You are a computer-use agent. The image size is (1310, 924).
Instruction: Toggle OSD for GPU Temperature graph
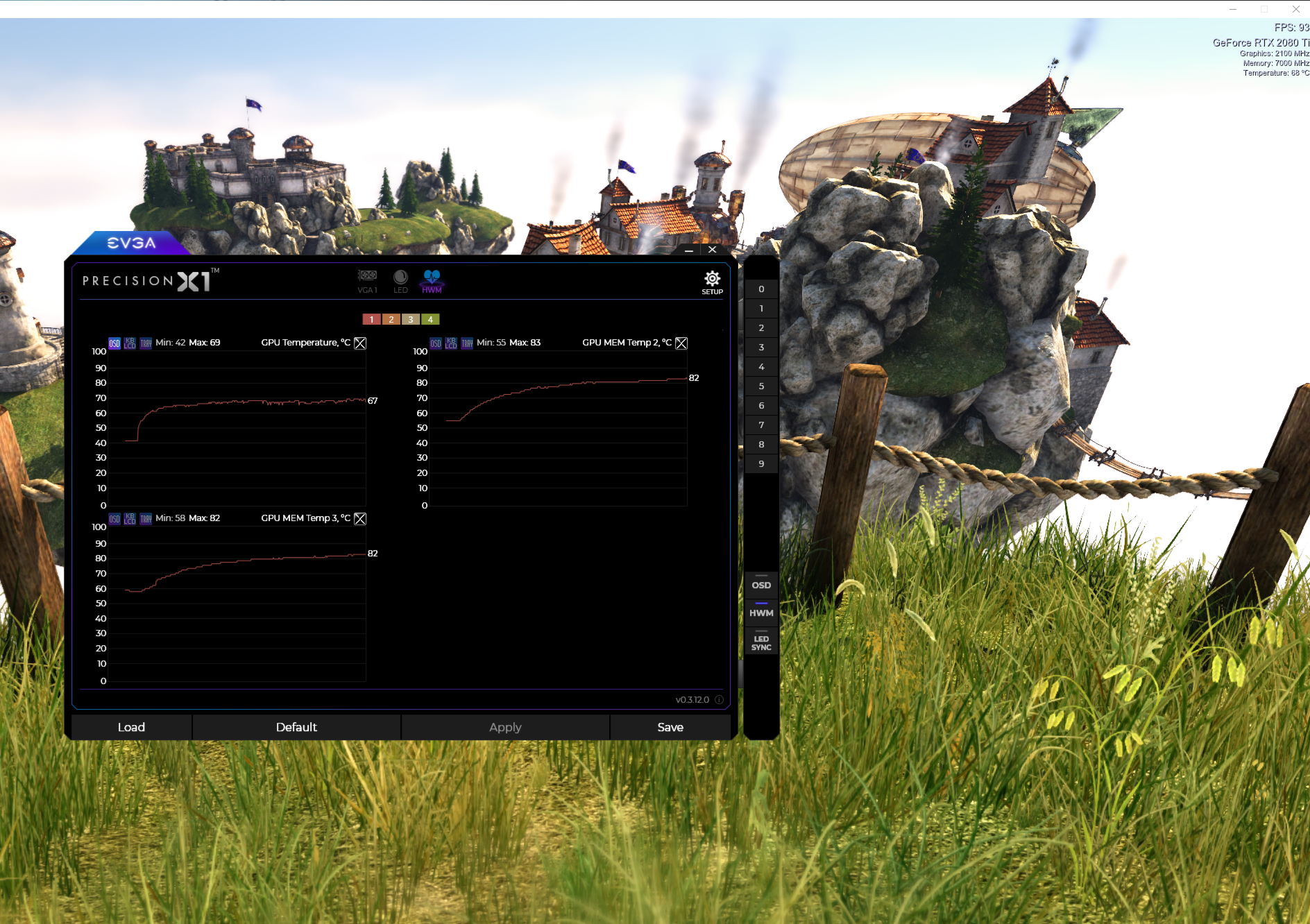point(114,343)
